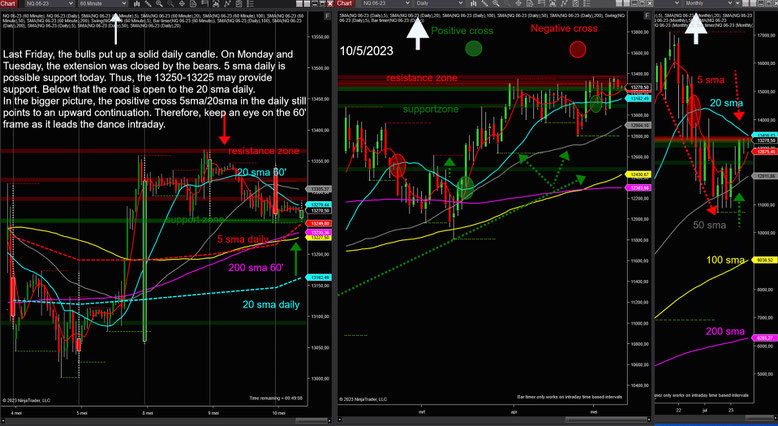Open data series icon in Daily chart
Image resolution: width=778 pixels, height=426 pixels.
(x=552, y=3)
